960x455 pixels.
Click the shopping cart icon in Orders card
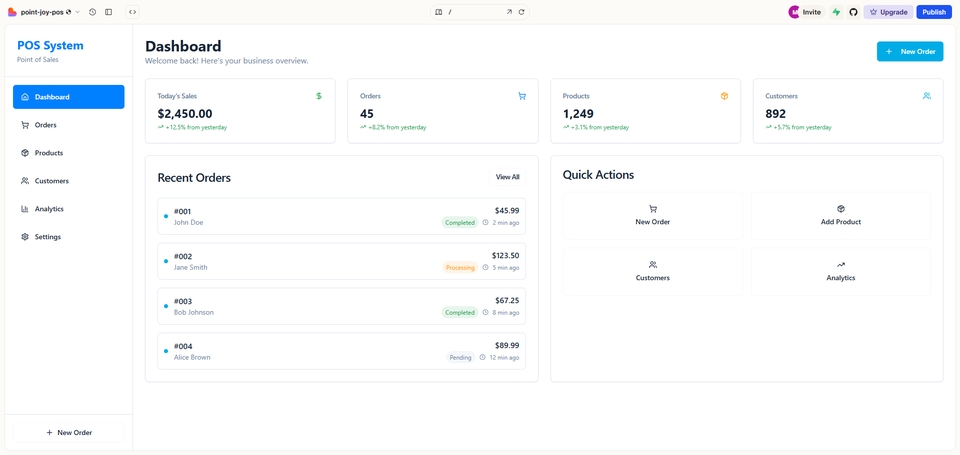point(522,96)
